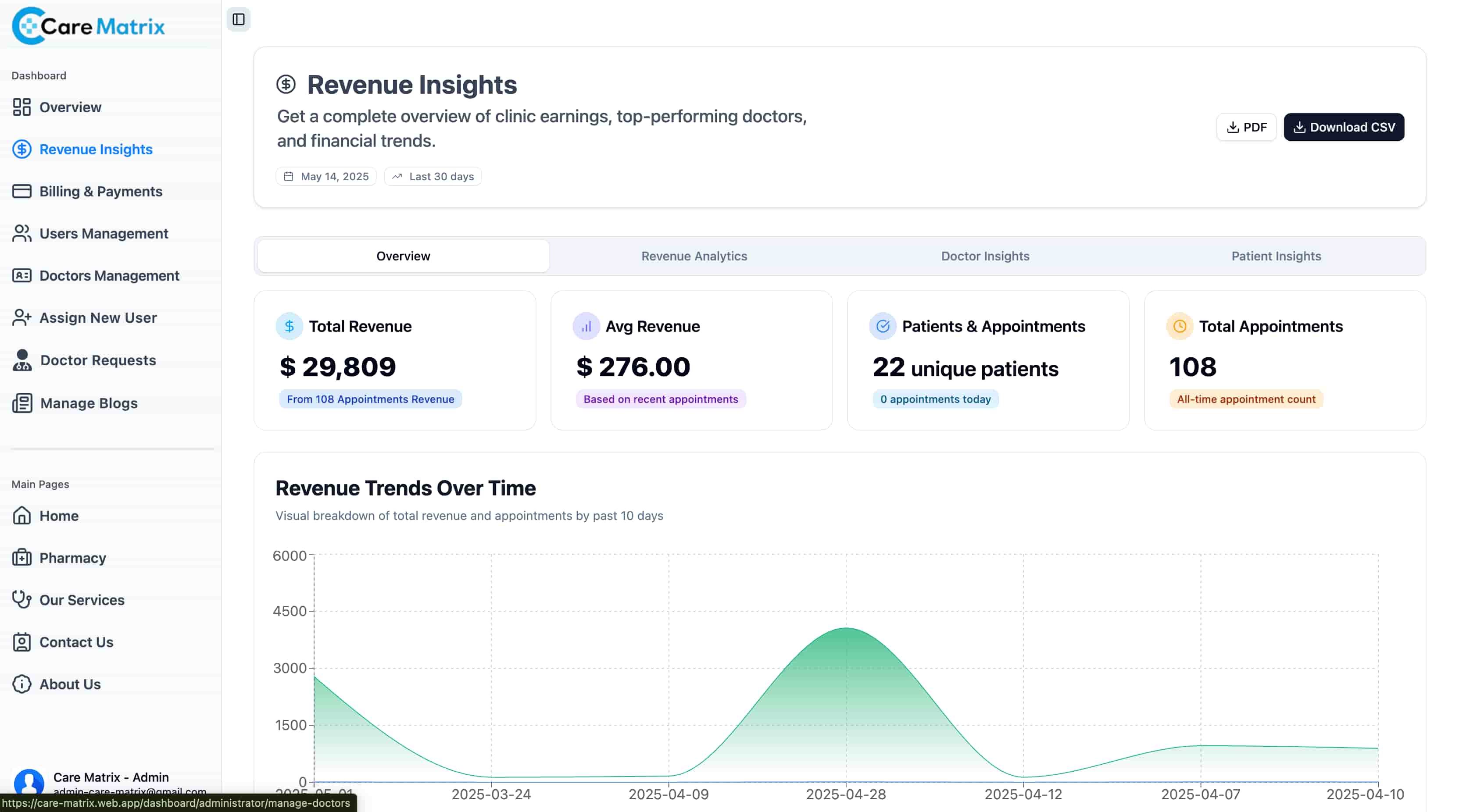Viewport: 1459px width, 812px height.
Task: Click the Users Management people icon
Action: tap(21, 233)
